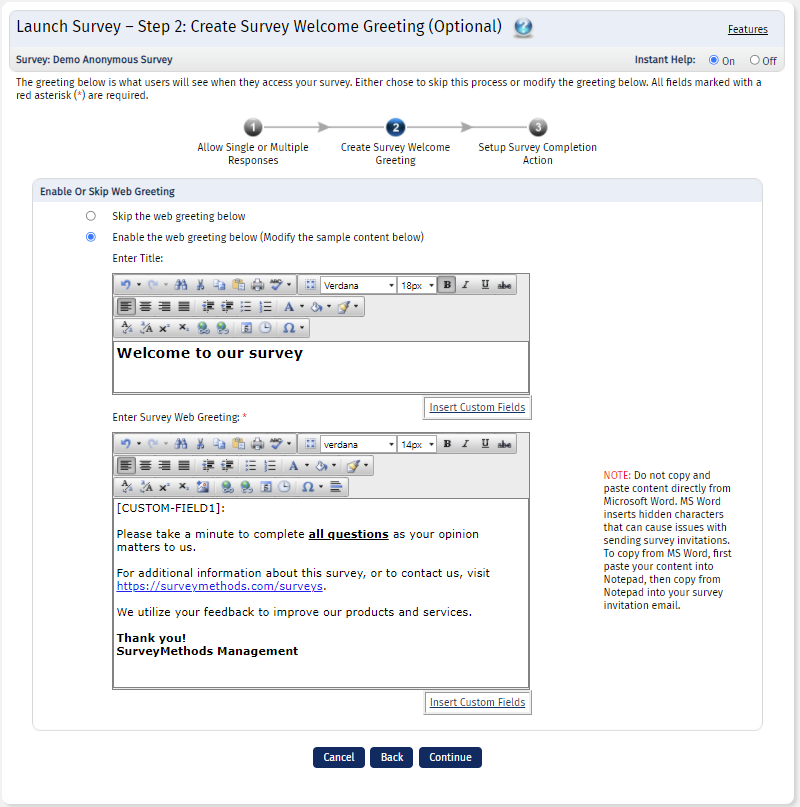Image resolution: width=800 pixels, height=807 pixels.
Task: Open Find and Replace in greeting editor
Action: coord(181,444)
